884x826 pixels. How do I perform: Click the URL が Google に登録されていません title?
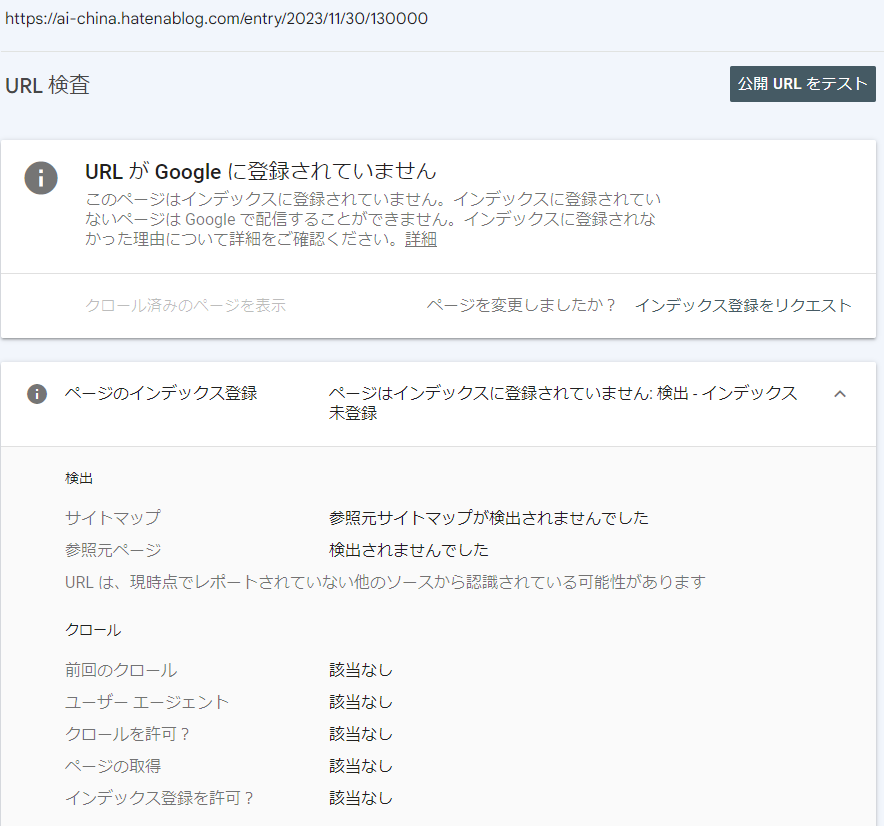coord(260,171)
